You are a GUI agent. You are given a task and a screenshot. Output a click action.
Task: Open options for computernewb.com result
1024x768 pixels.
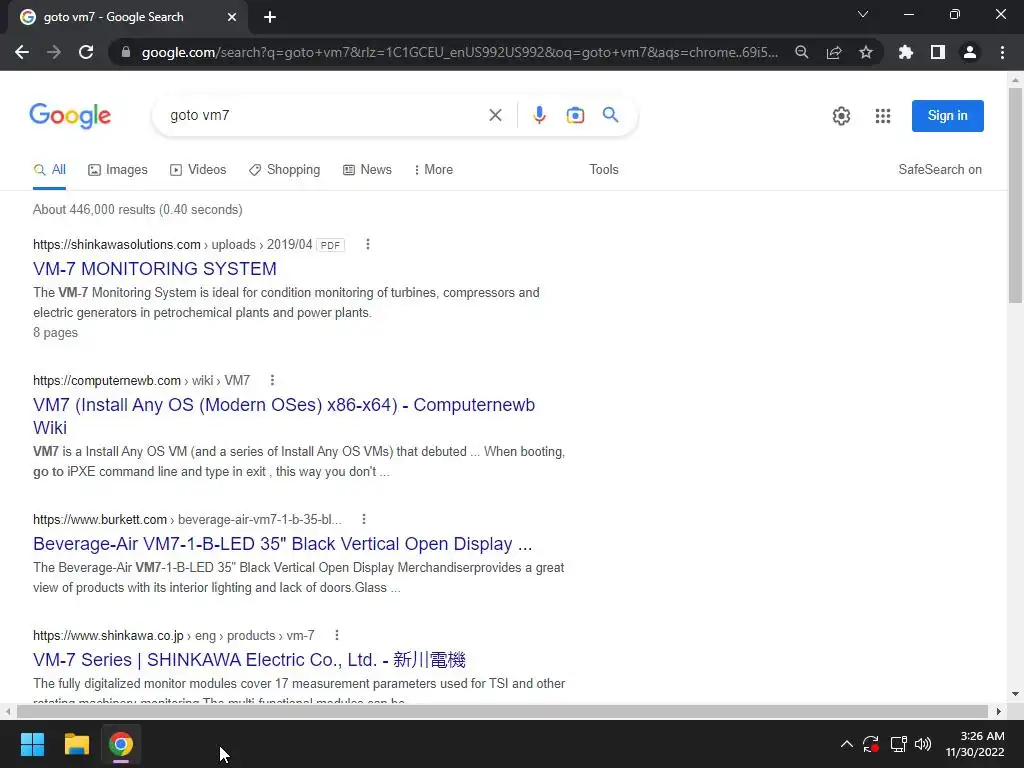(272, 380)
